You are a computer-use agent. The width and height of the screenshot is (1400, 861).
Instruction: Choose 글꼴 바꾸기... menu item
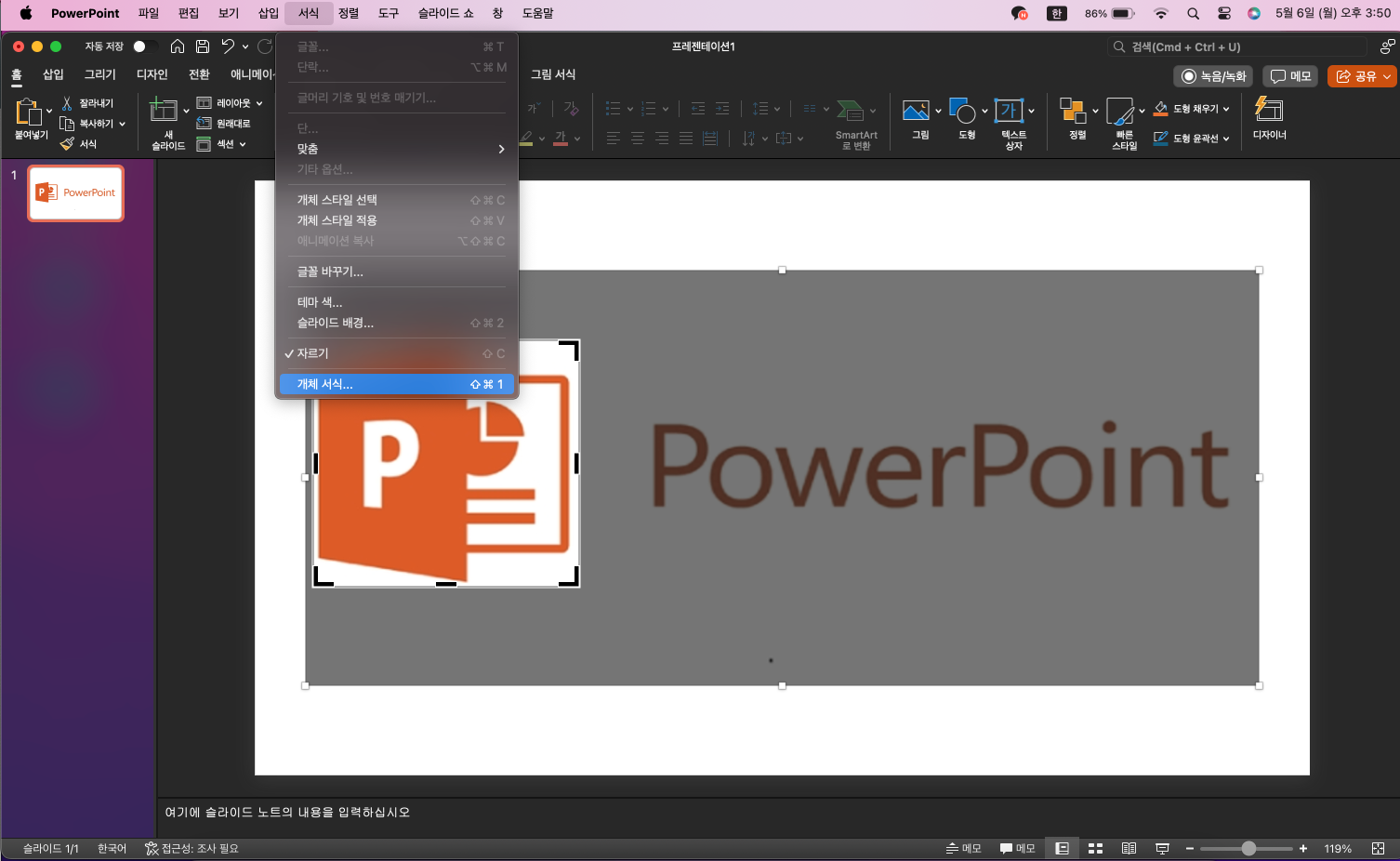coord(397,272)
